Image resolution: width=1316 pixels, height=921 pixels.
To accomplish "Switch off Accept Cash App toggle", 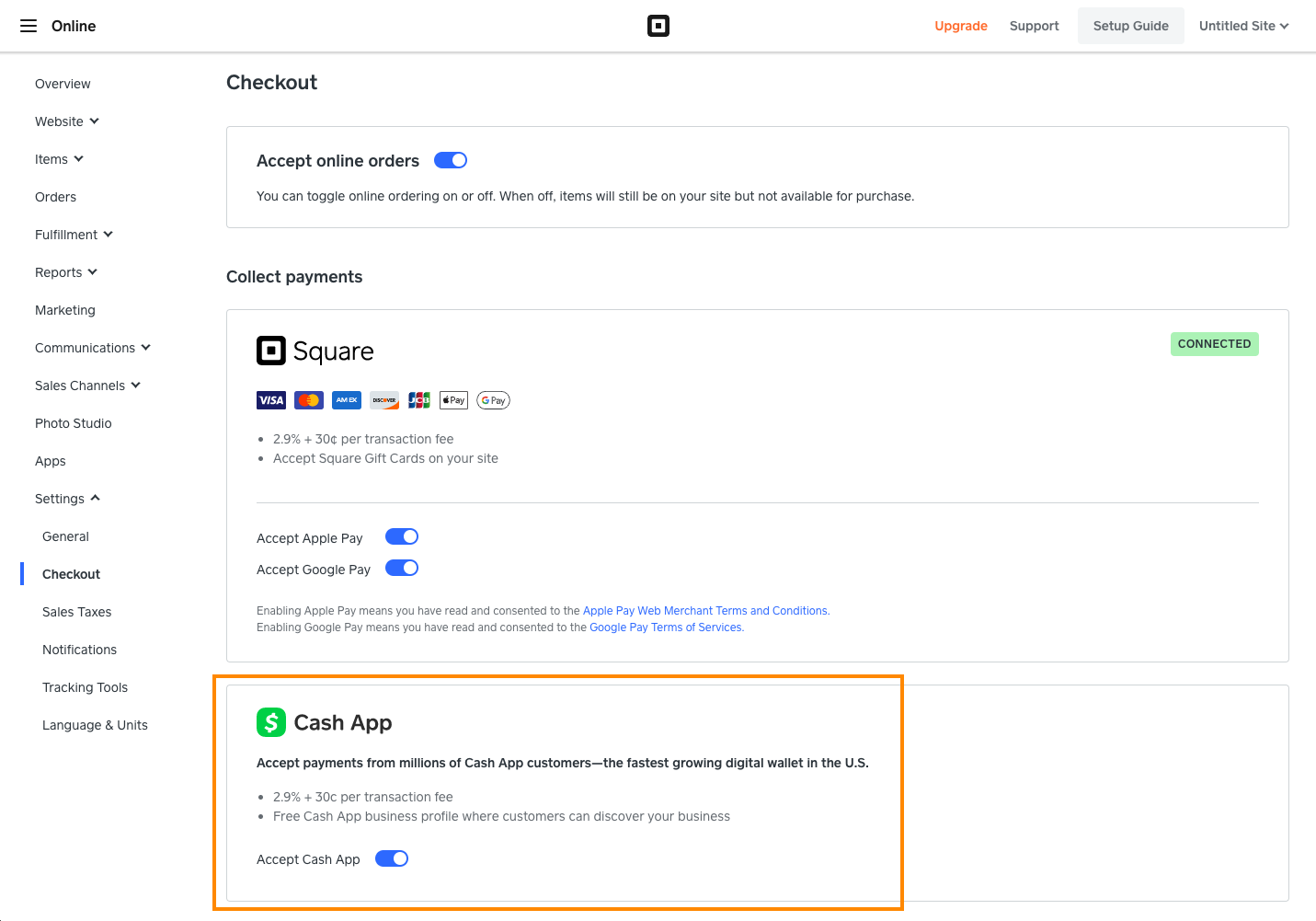I will 392,858.
